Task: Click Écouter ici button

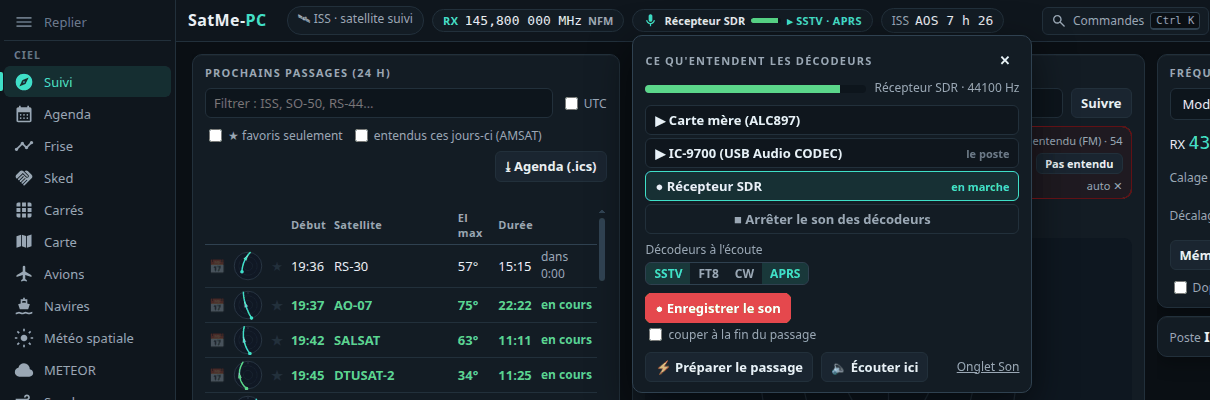Action: pos(874,367)
